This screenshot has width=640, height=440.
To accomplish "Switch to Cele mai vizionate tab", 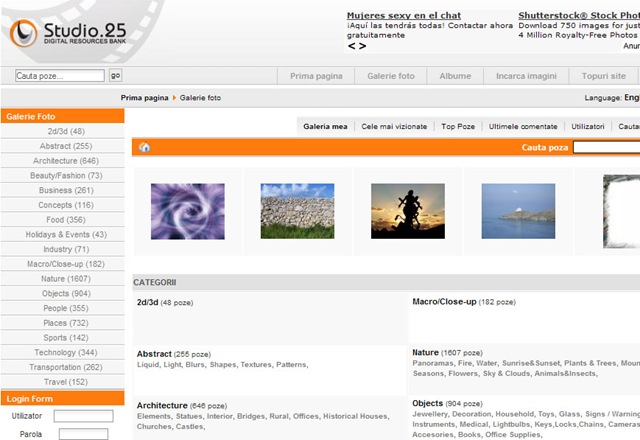I will click(x=394, y=127).
